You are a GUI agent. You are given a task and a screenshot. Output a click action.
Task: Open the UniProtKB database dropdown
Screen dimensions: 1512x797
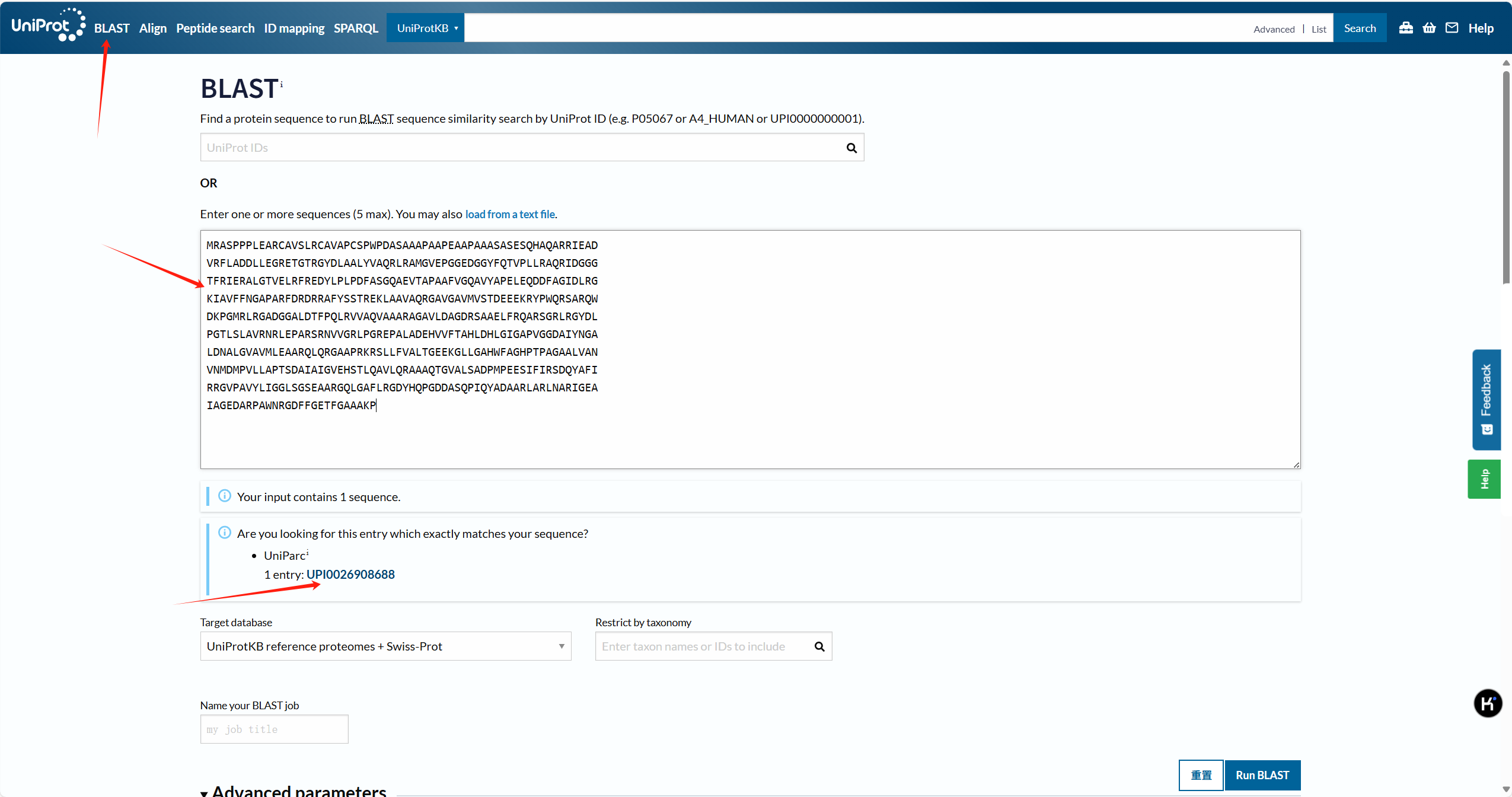(425, 28)
